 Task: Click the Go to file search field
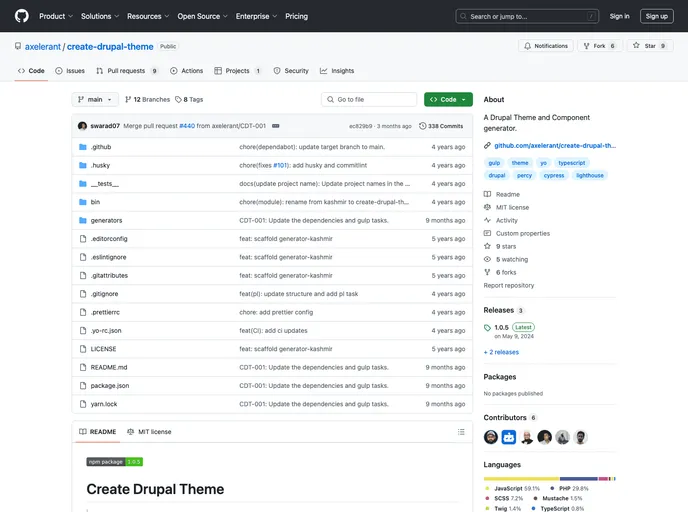pos(369,100)
